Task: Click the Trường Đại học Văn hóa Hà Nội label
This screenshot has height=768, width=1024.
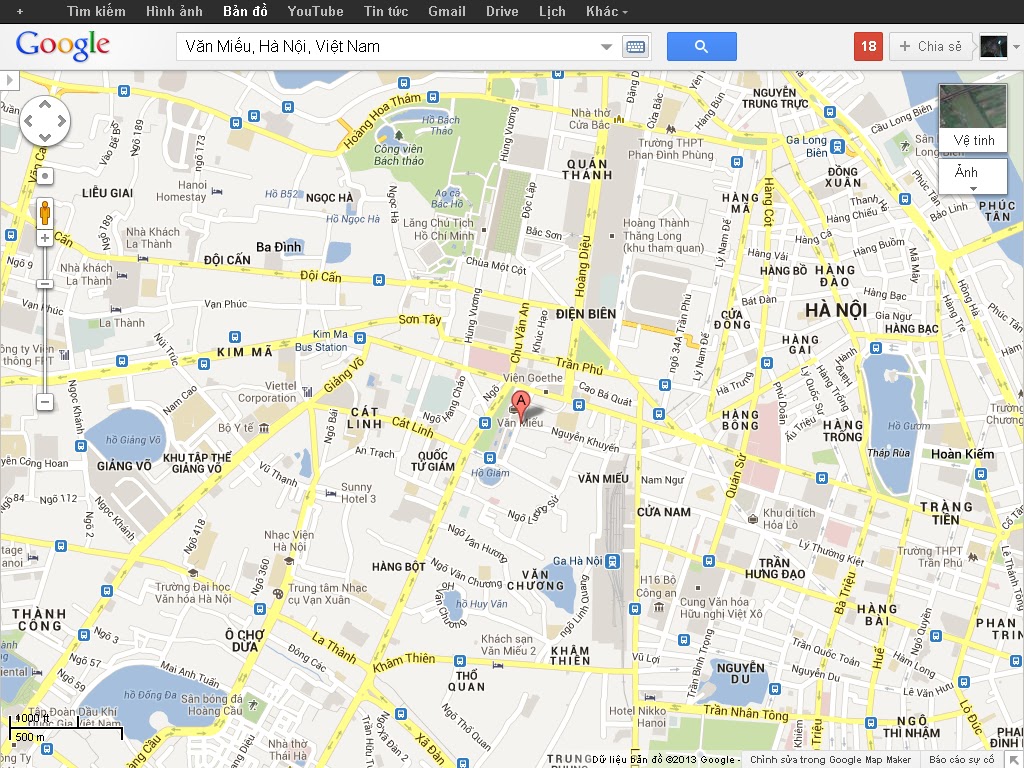Action: [x=193, y=592]
